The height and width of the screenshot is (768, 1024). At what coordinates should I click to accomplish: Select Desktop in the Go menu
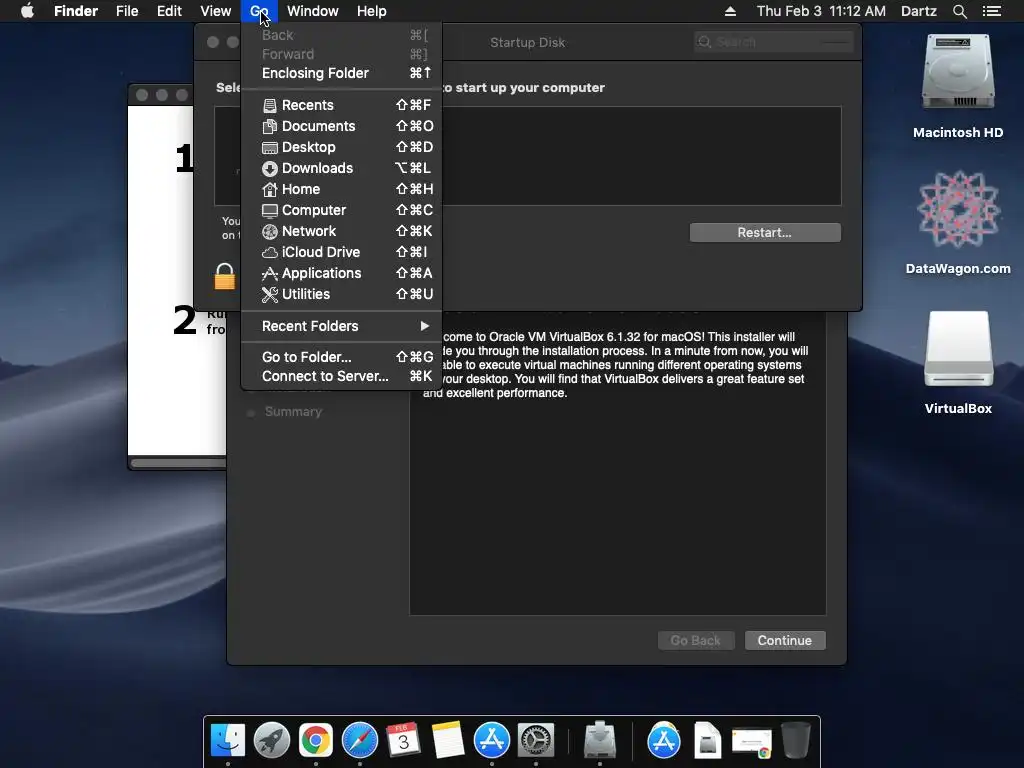click(x=342, y=147)
